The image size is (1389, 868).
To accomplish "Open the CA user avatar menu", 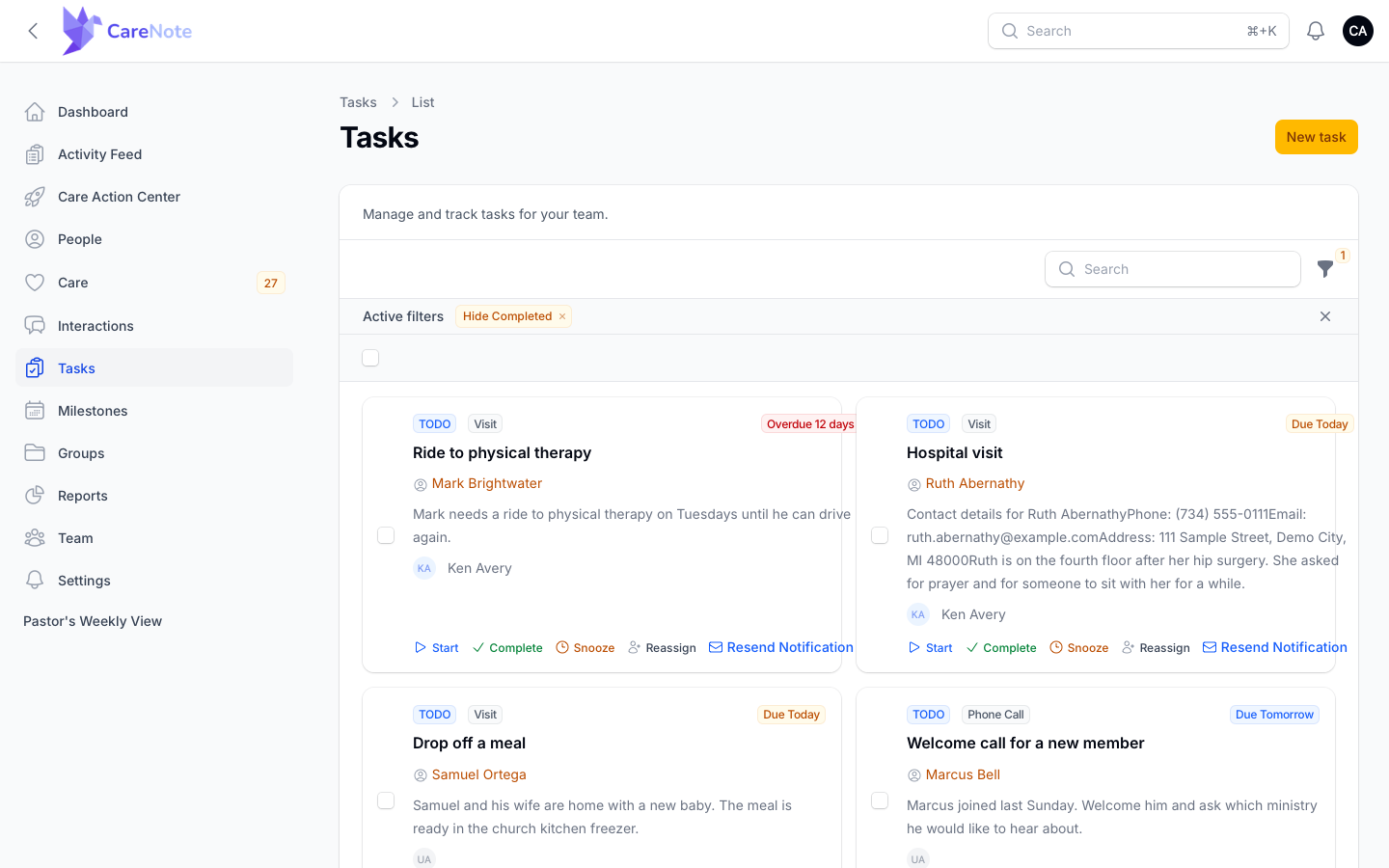I will tap(1358, 31).
